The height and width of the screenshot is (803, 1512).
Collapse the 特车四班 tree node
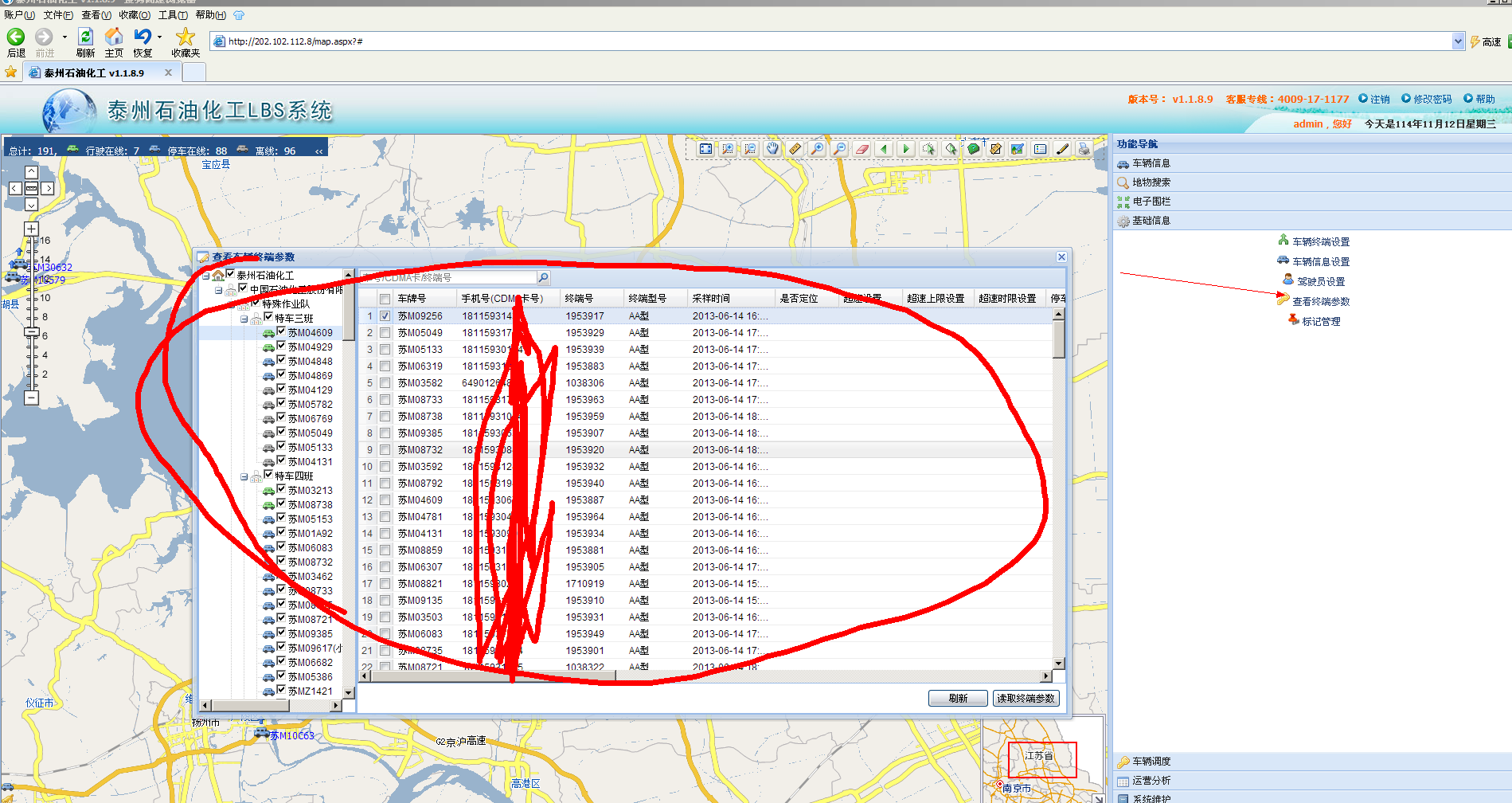click(x=244, y=476)
